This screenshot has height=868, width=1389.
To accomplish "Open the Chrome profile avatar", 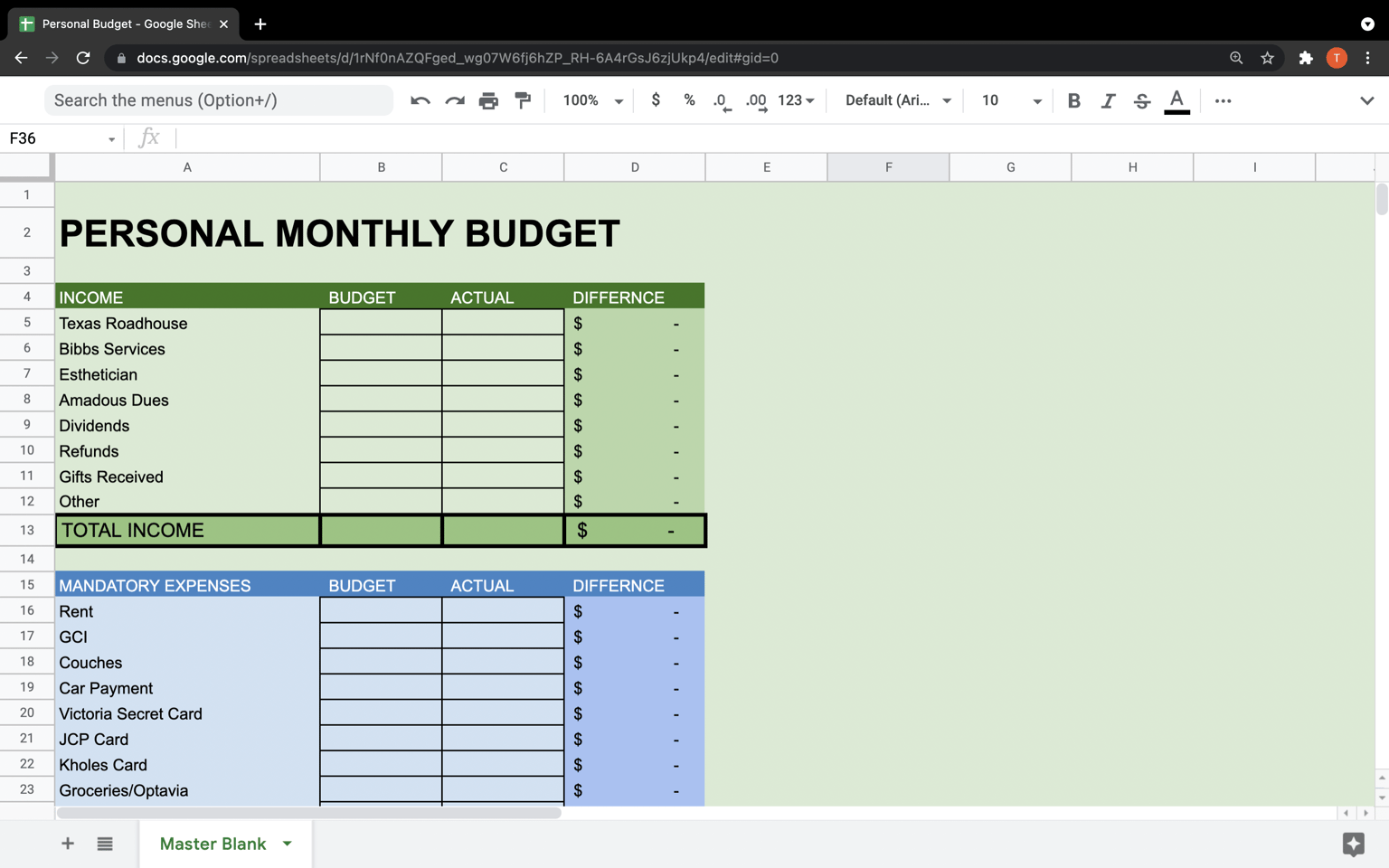I will click(1337, 58).
